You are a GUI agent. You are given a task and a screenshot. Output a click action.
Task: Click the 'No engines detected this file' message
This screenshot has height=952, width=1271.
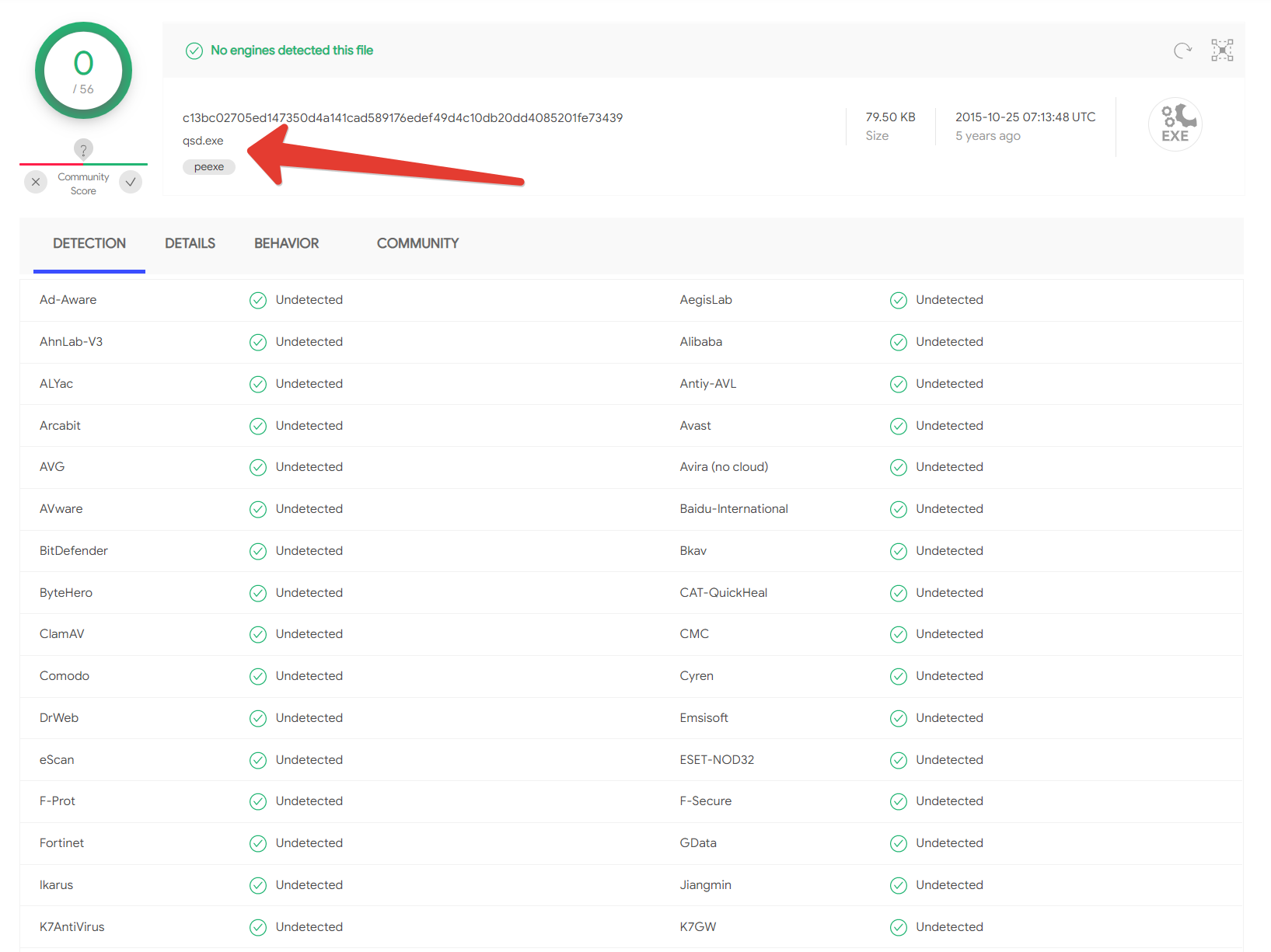pyautogui.click(x=292, y=51)
